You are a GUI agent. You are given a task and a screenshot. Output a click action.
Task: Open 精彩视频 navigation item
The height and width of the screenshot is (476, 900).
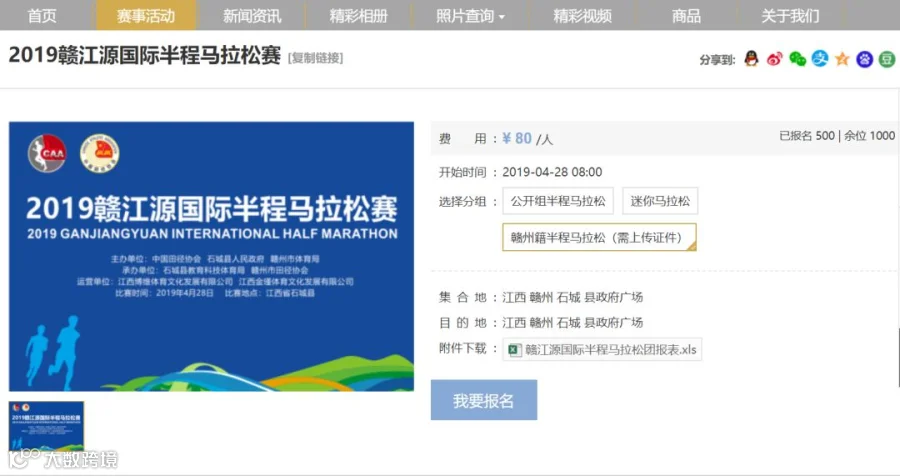(x=582, y=16)
